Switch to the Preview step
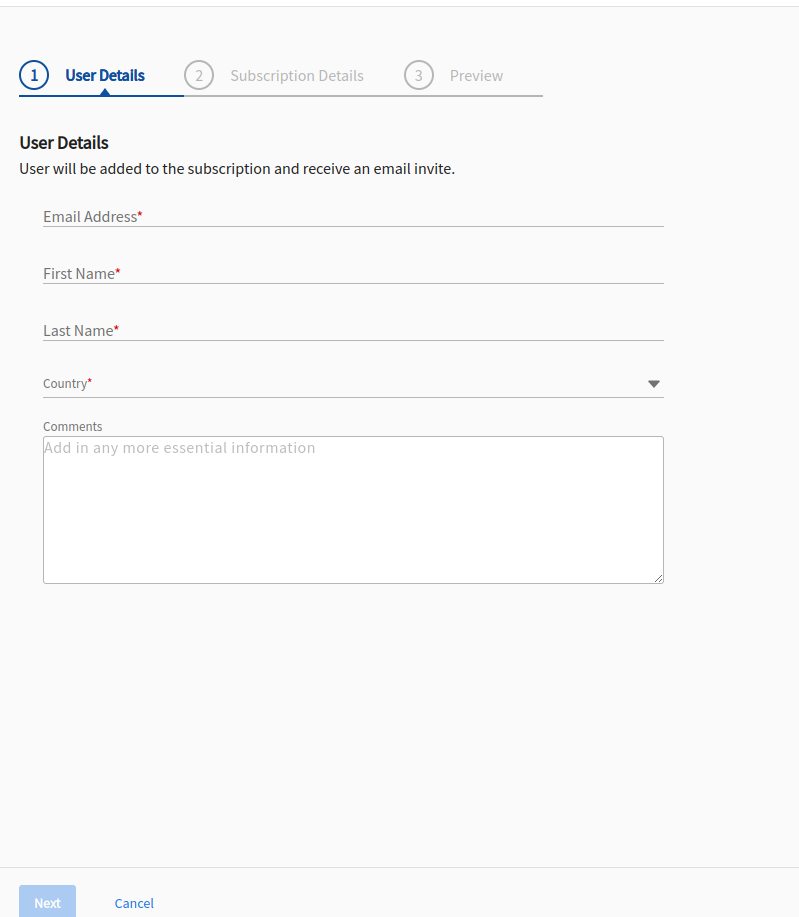This screenshot has height=917, width=799. pyautogui.click(x=476, y=76)
